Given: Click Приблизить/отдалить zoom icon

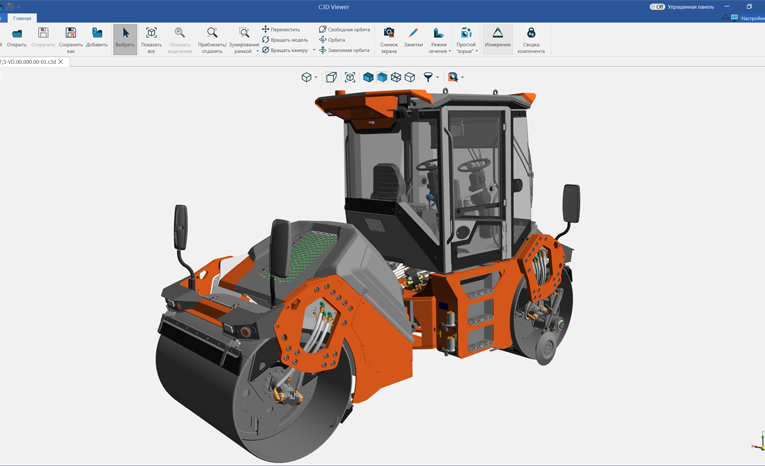Looking at the screenshot, I should [212, 33].
